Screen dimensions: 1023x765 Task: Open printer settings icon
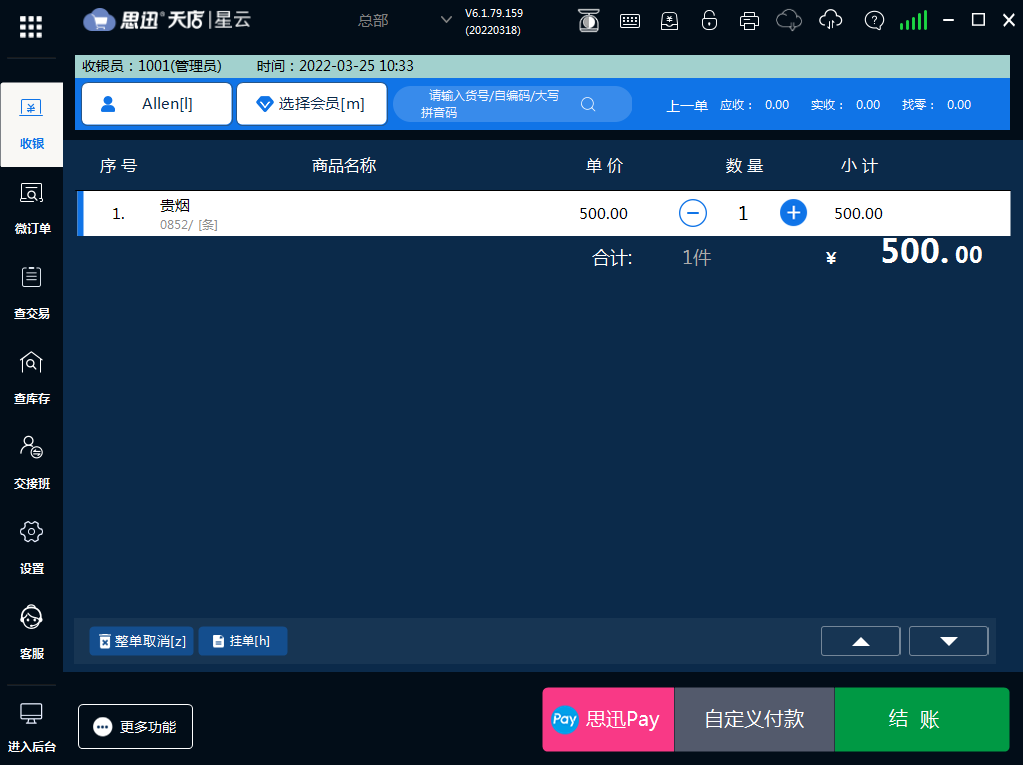click(x=749, y=19)
